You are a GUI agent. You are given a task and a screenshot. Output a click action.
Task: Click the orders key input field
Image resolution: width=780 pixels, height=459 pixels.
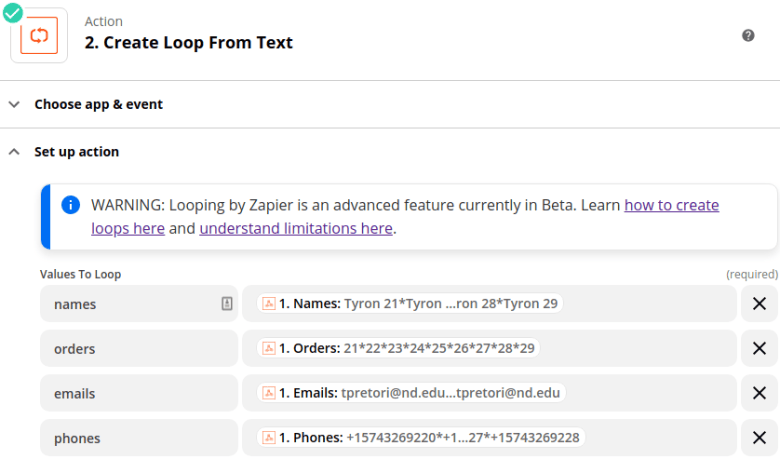[x=139, y=348]
